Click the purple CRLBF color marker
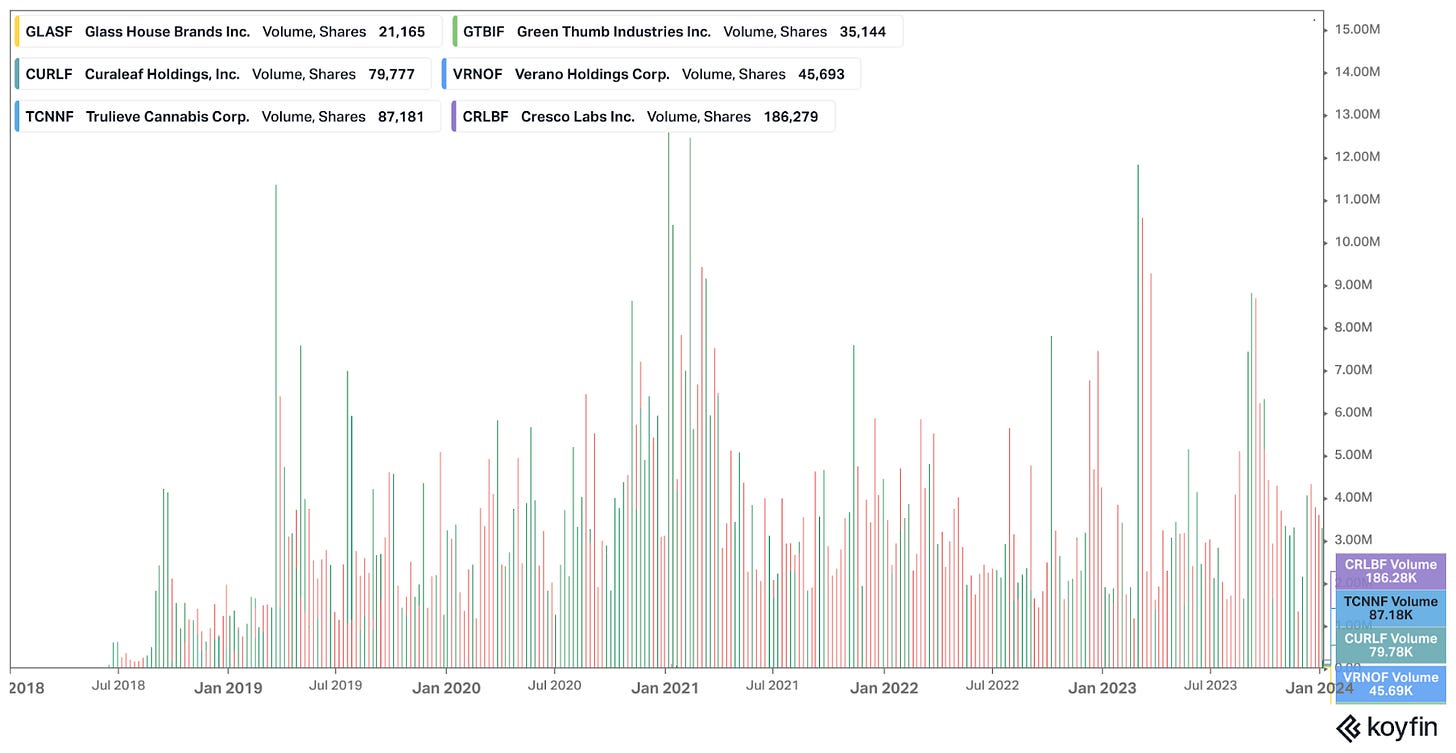The width and height of the screenshot is (1456, 753). [454, 116]
